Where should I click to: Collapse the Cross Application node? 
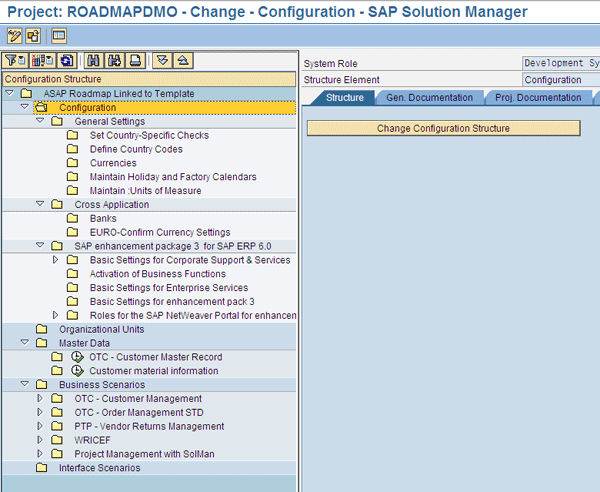point(40,204)
